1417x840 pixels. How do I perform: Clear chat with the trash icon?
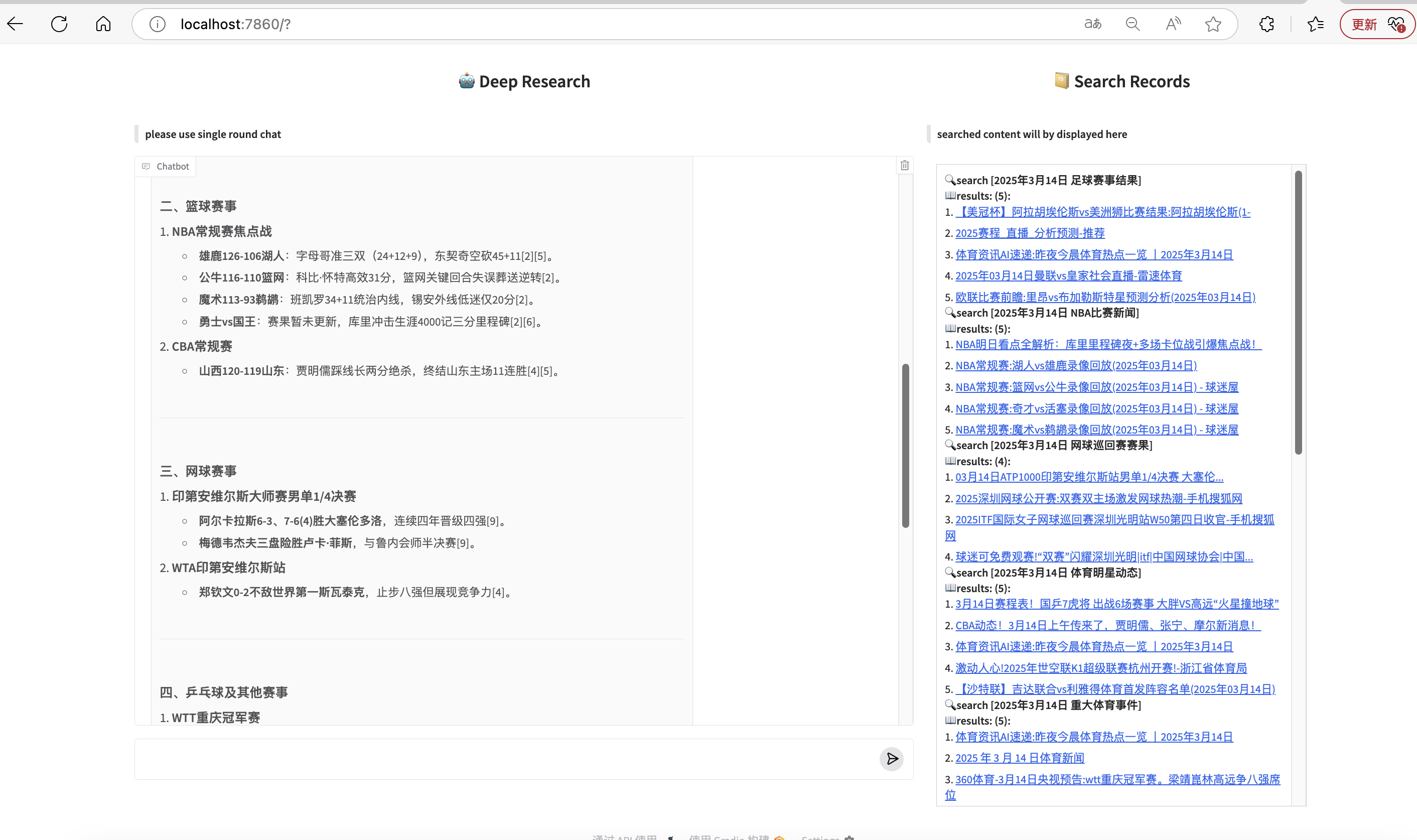[904, 165]
